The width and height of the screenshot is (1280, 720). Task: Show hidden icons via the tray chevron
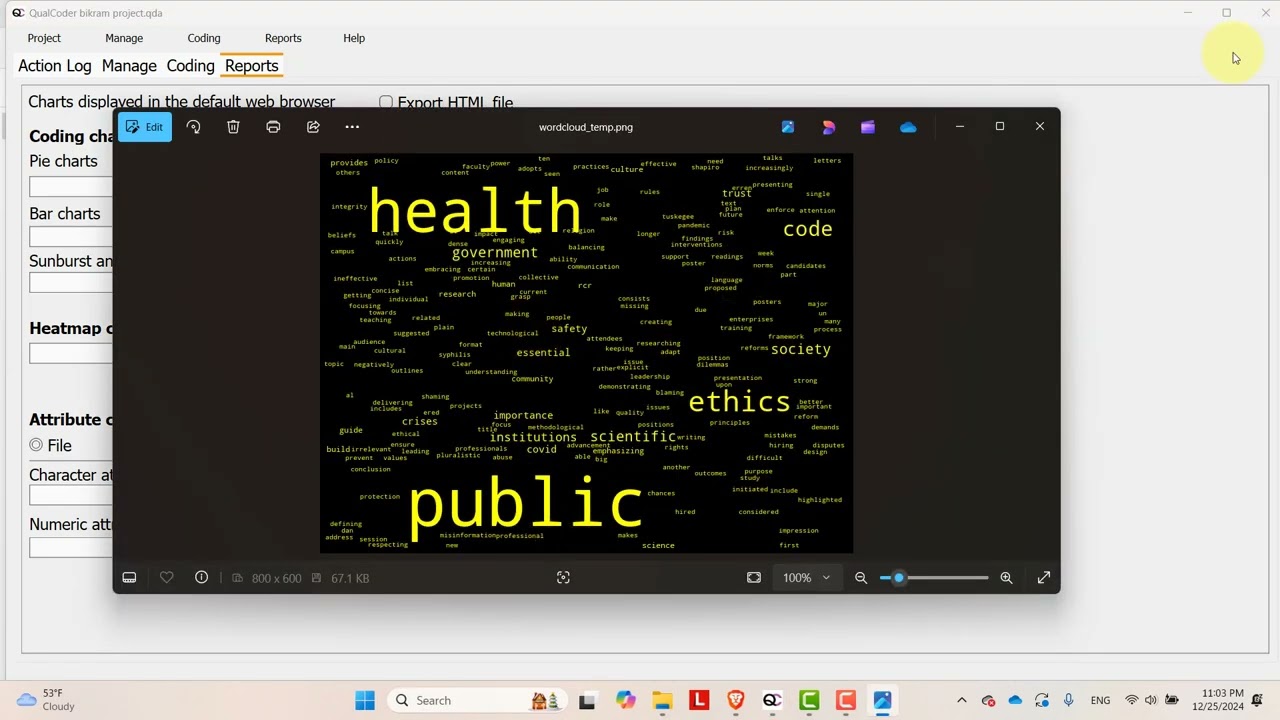coord(962,700)
